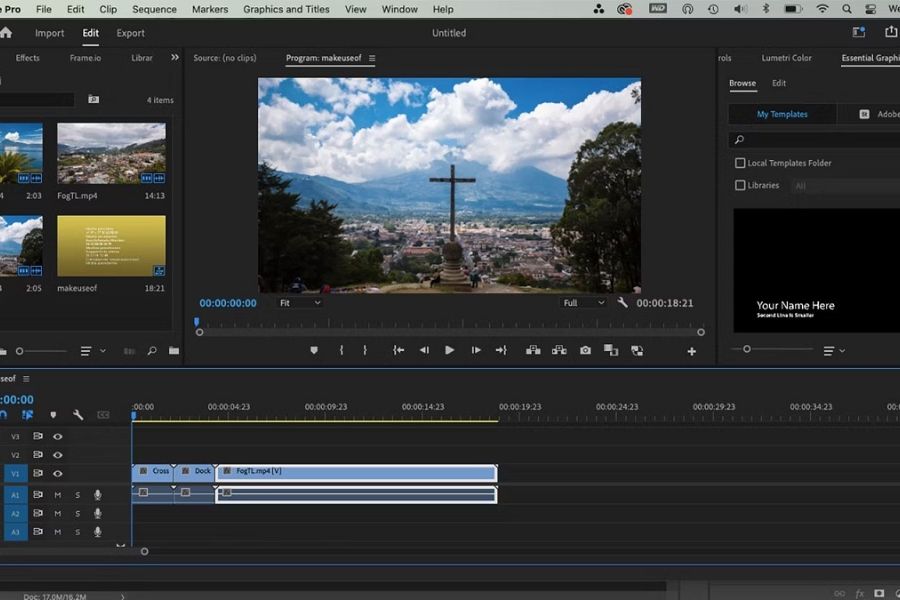This screenshot has height=600, width=900.
Task: Open the Full playback resolution dropdown
Action: pyautogui.click(x=584, y=303)
